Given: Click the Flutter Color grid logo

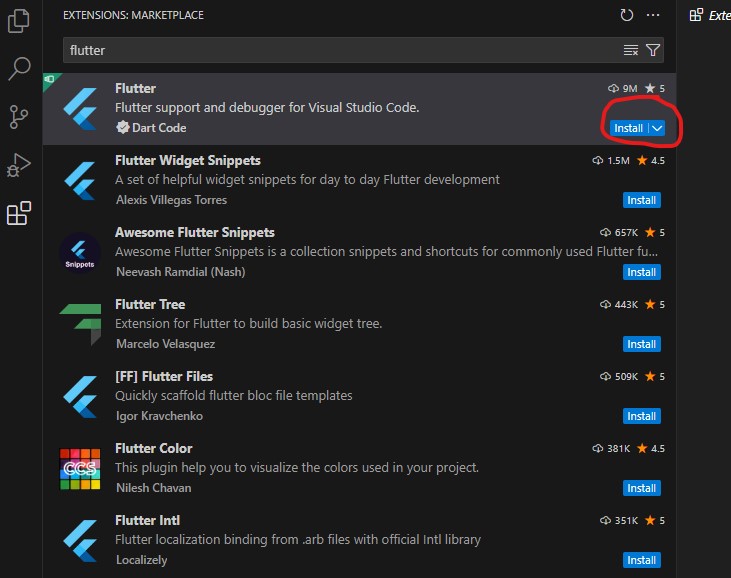Looking at the screenshot, I should pyautogui.click(x=80, y=469).
